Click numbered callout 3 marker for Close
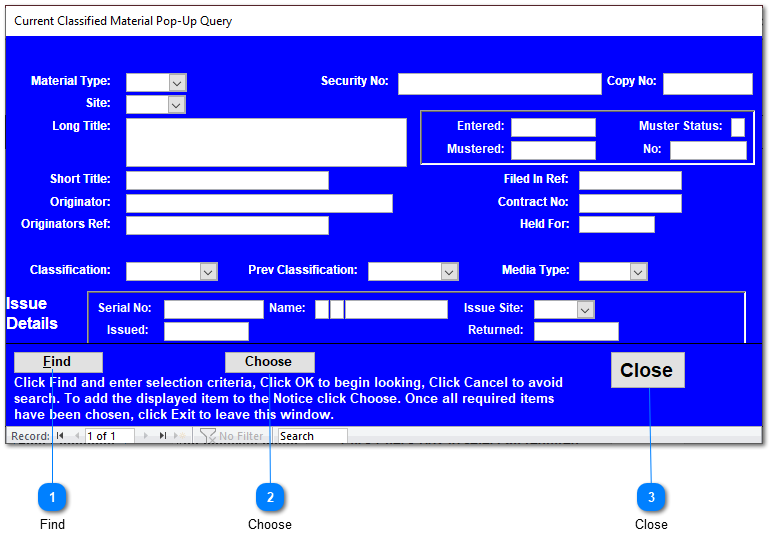This screenshot has height=548, width=772. point(651,496)
